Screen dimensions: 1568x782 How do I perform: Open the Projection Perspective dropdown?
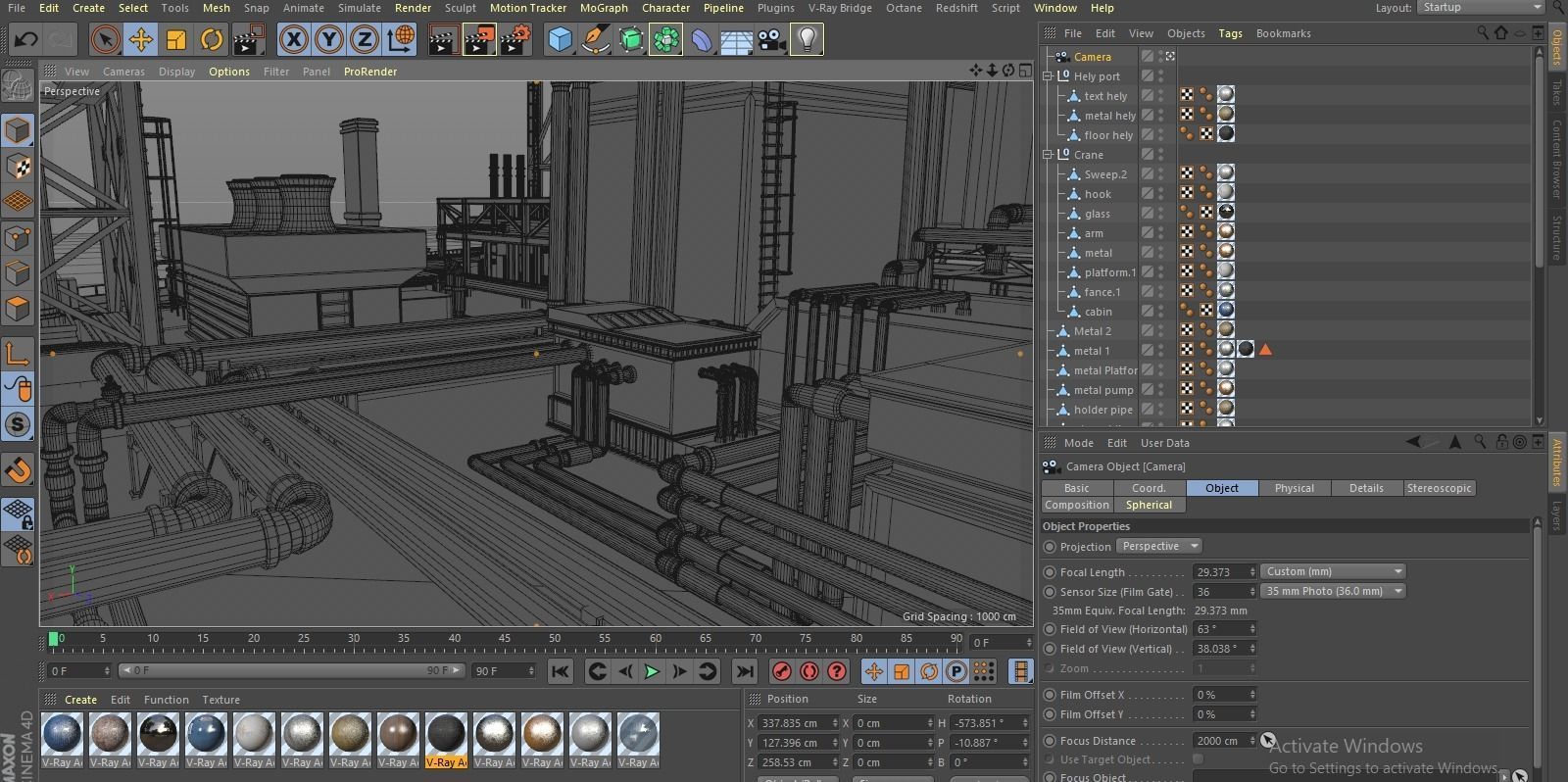1159,546
